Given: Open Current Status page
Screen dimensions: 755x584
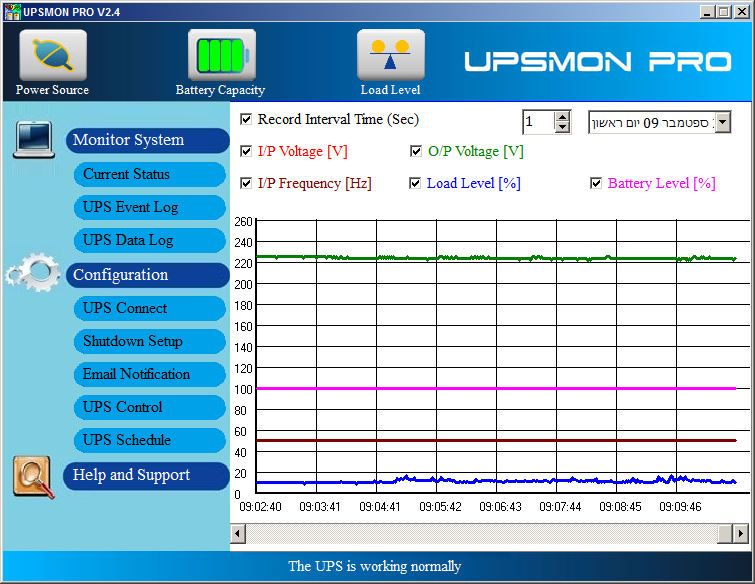Looking at the screenshot, I should tap(150, 174).
